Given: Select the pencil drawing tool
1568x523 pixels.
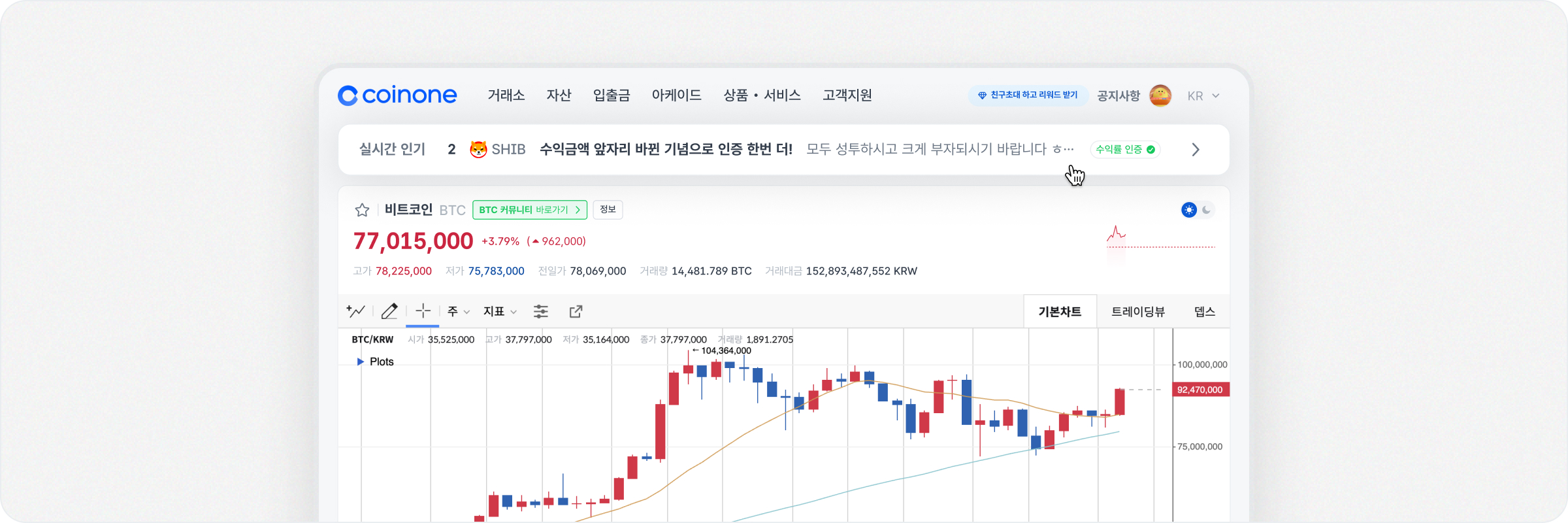Looking at the screenshot, I should 389,311.
